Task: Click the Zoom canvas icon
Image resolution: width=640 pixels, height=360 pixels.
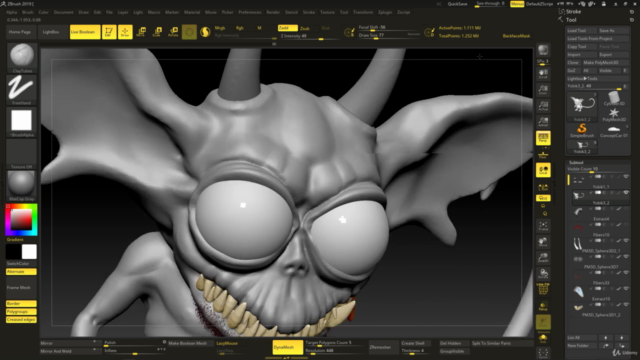Action: tap(543, 90)
